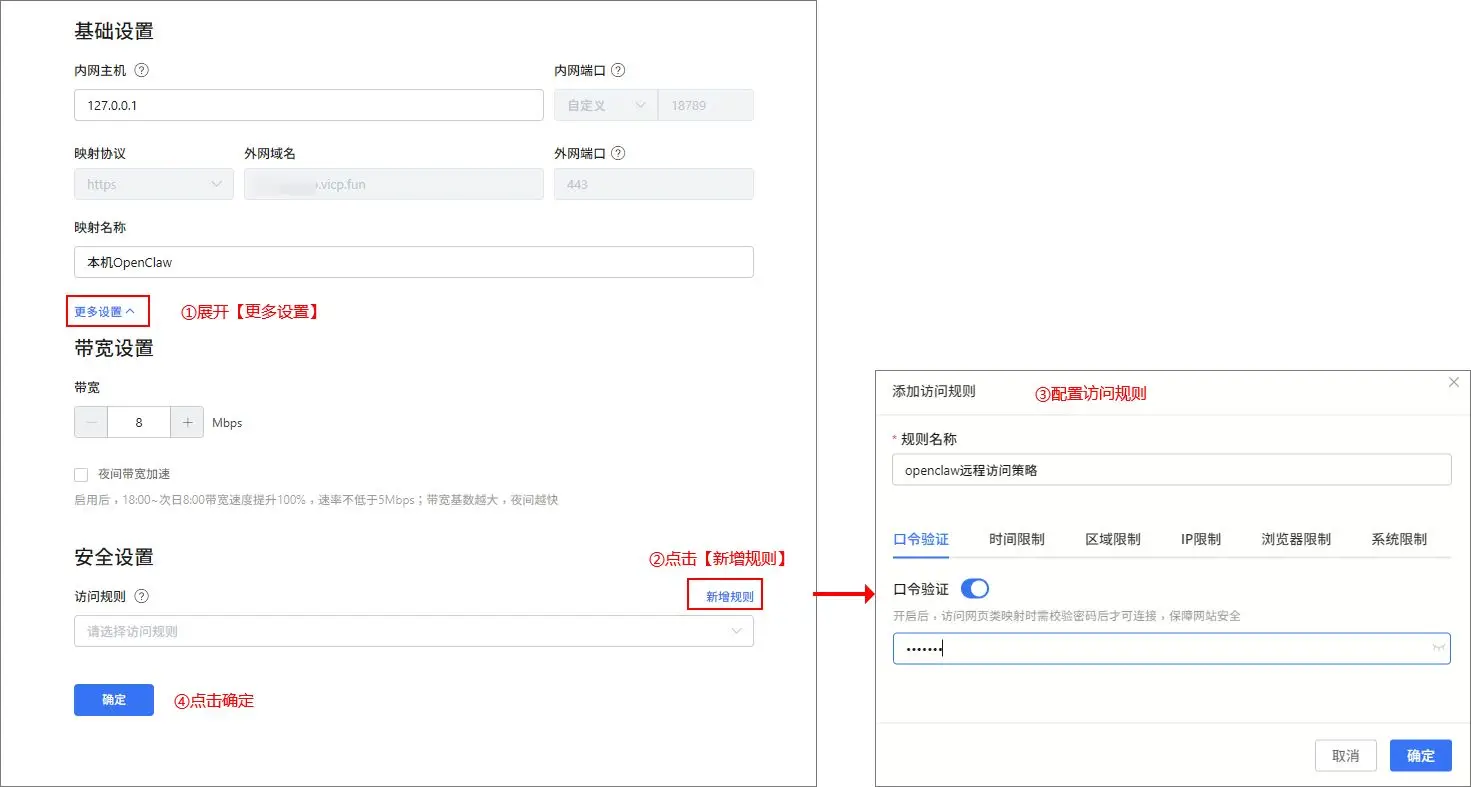Click the help icon beside 内网端口
The image size is (1471, 787).
(x=618, y=70)
